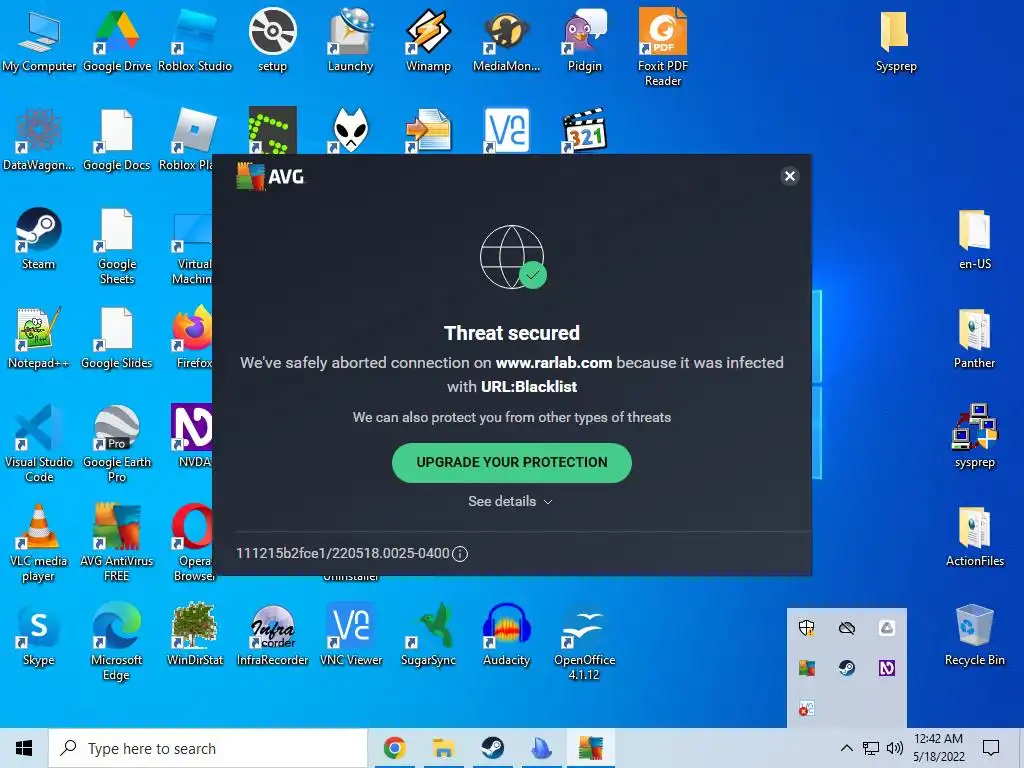The height and width of the screenshot is (768, 1024).
Task: Select Microsoft Edge desktop icon
Action: coord(117,642)
